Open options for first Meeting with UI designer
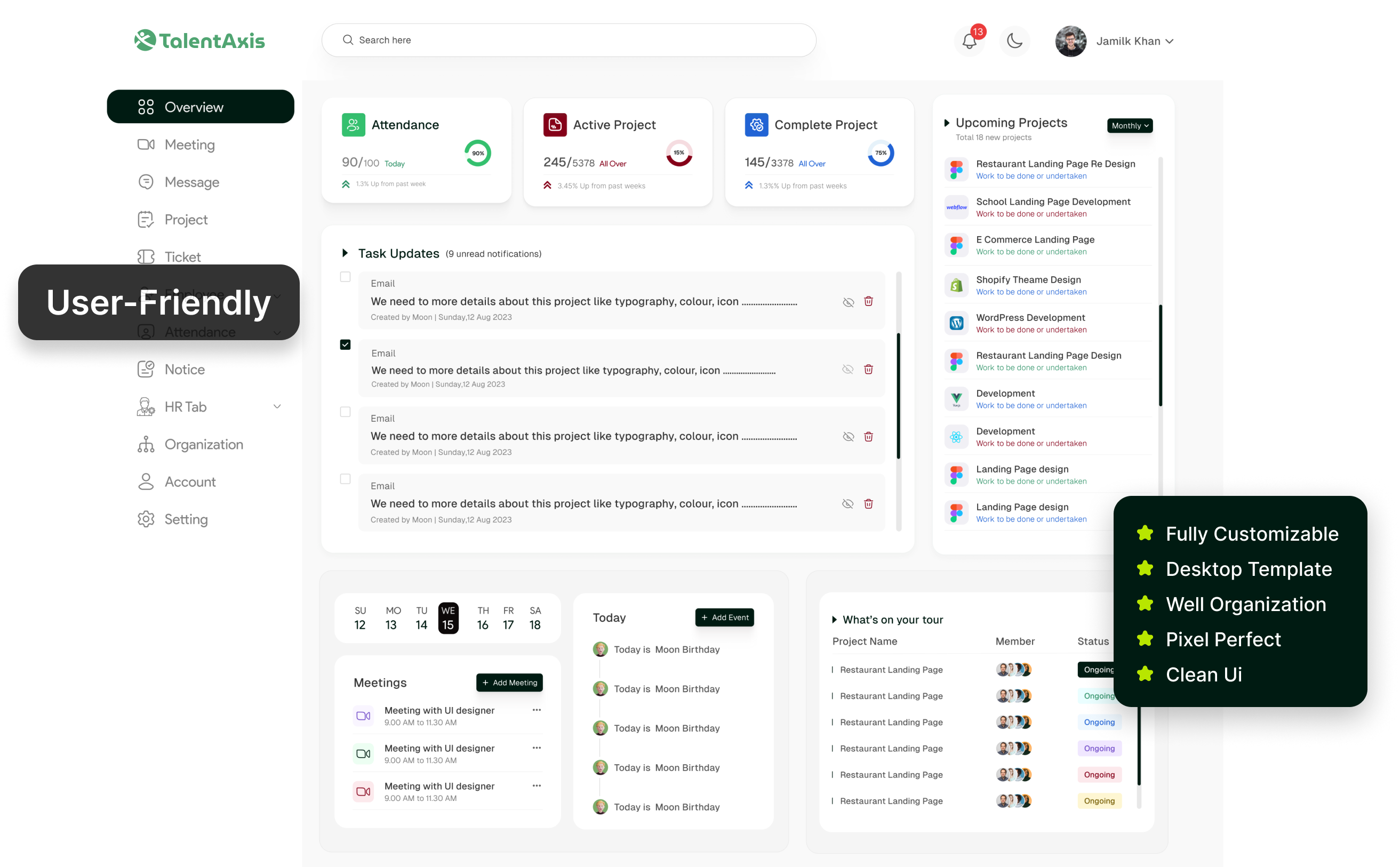1400x867 pixels. tap(536, 710)
